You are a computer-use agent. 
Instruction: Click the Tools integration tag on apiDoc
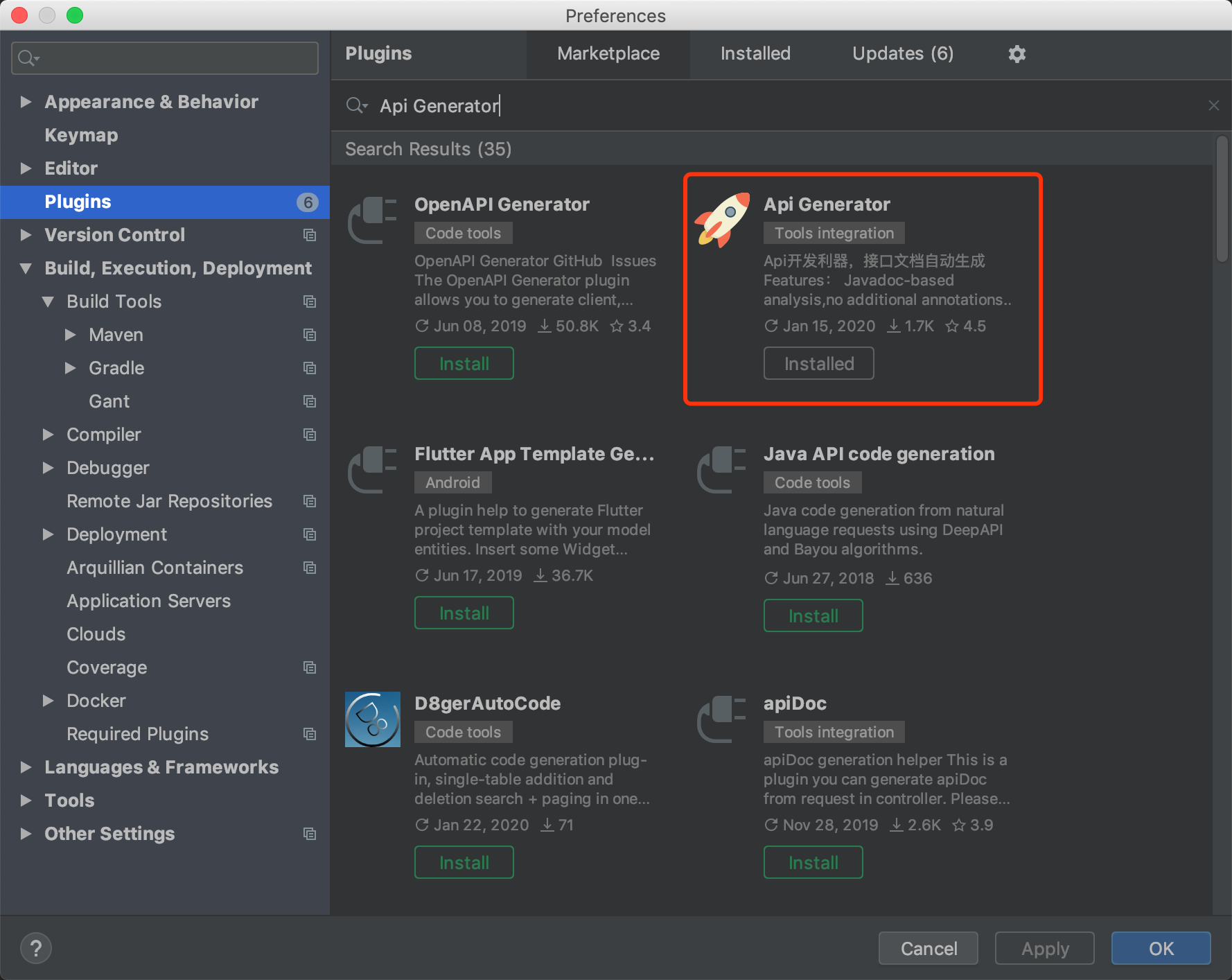(x=834, y=732)
